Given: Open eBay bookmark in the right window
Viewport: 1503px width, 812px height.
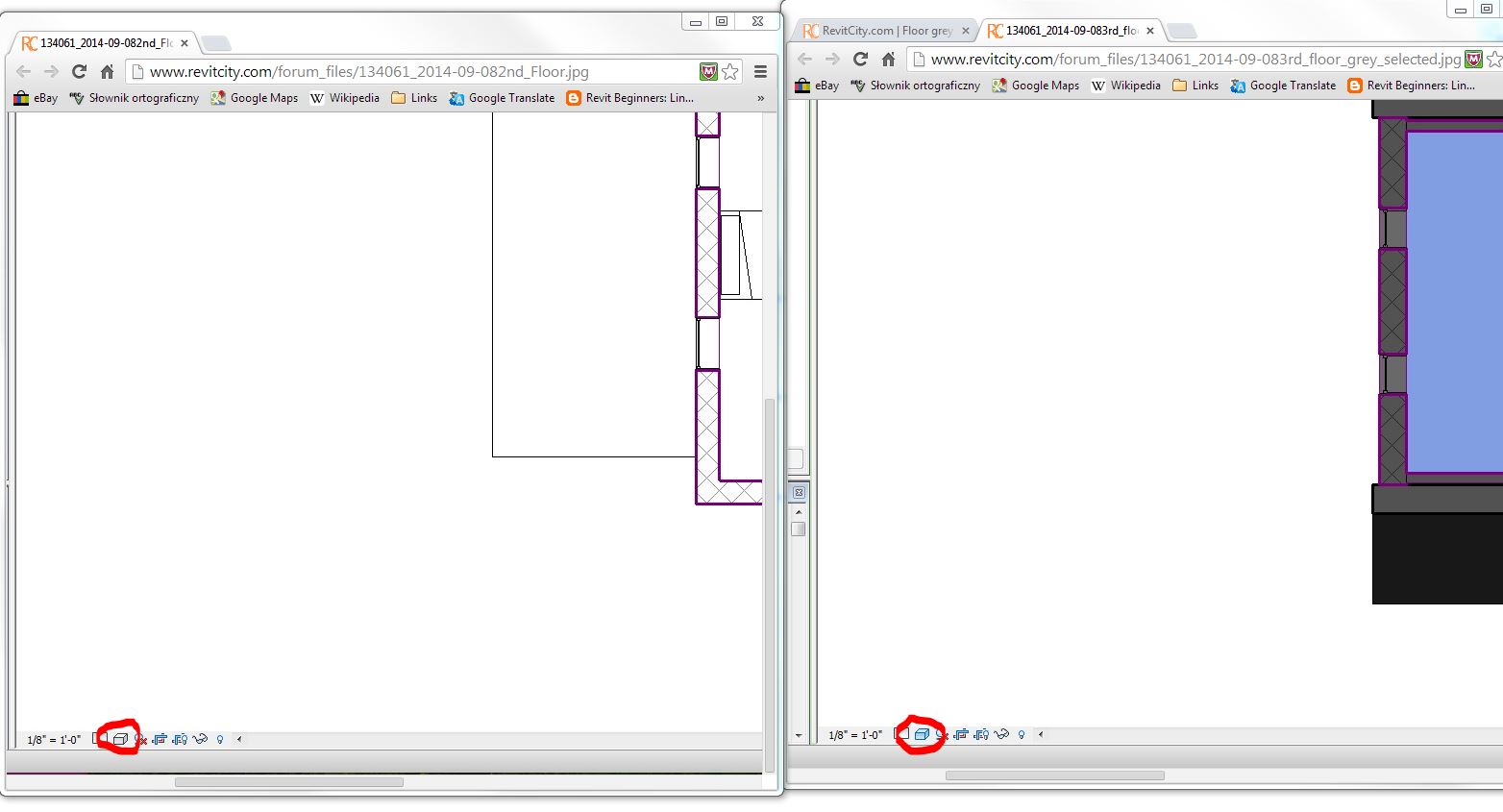Looking at the screenshot, I should (817, 86).
